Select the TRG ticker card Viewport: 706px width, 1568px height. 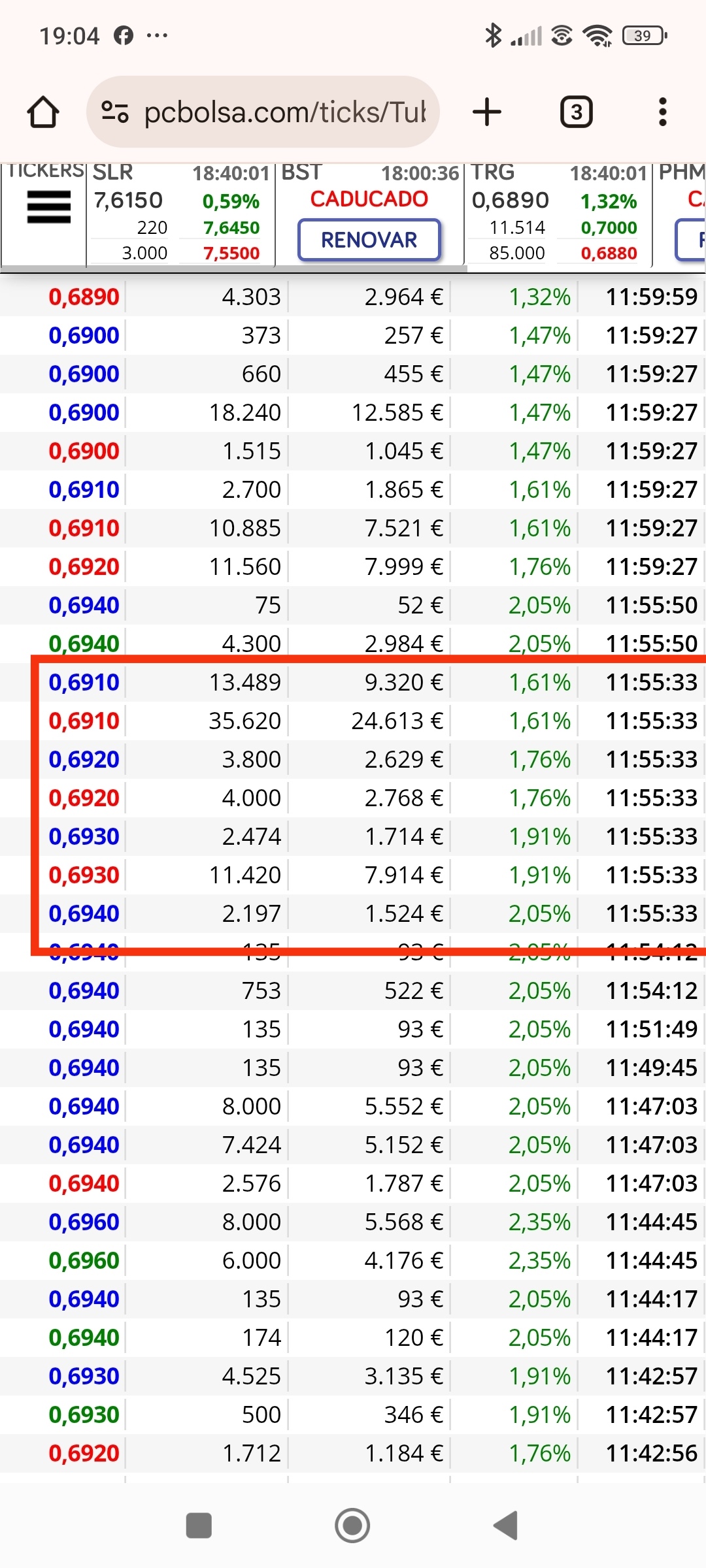point(558,213)
